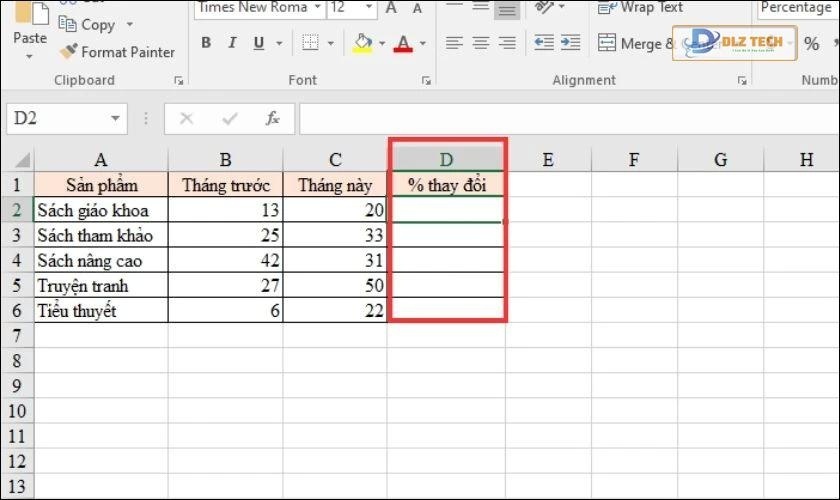Click the Insert Function fx icon
The width and height of the screenshot is (840, 500).
click(x=272, y=118)
